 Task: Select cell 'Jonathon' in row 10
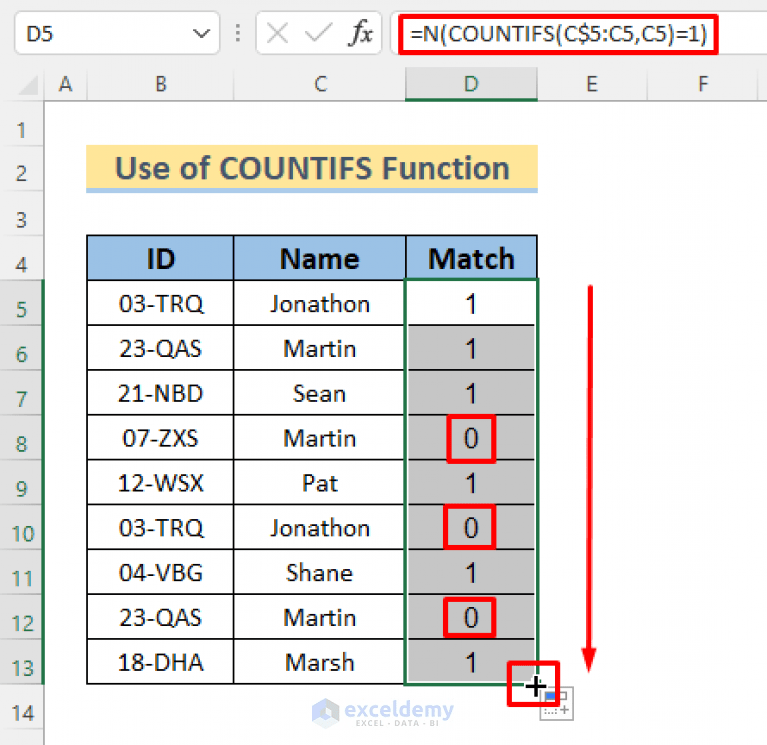pos(320,527)
